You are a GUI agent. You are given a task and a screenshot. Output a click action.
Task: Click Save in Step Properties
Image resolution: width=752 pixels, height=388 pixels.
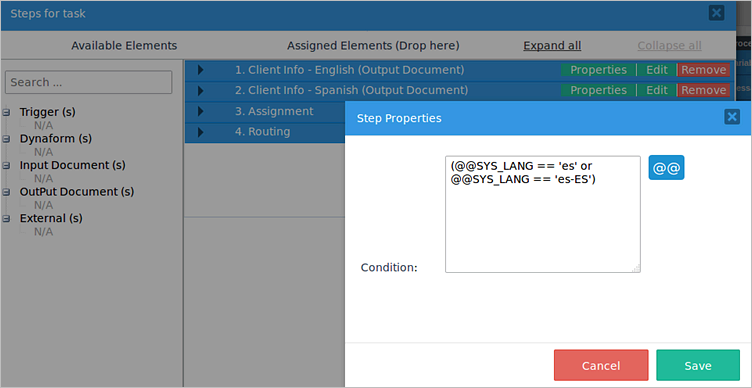pyautogui.click(x=698, y=365)
